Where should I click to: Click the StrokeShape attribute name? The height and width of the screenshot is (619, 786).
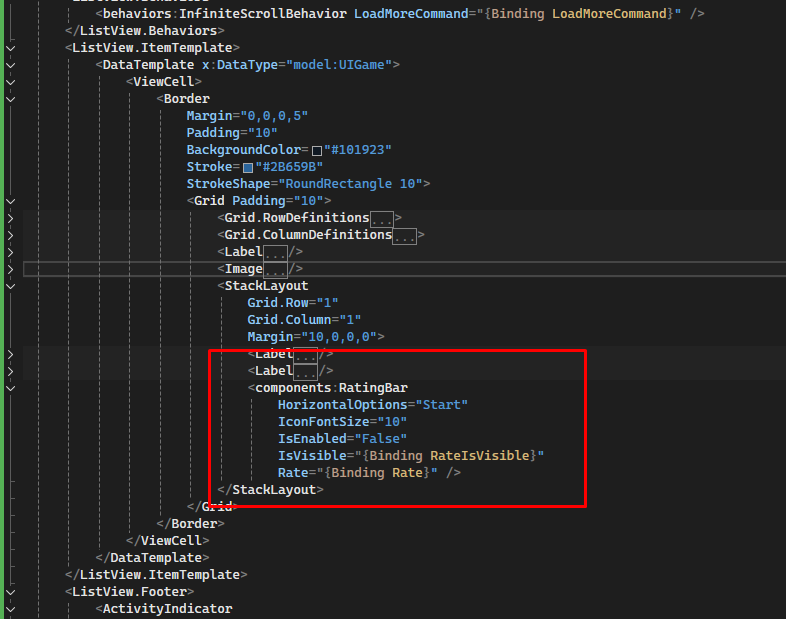(x=229, y=184)
